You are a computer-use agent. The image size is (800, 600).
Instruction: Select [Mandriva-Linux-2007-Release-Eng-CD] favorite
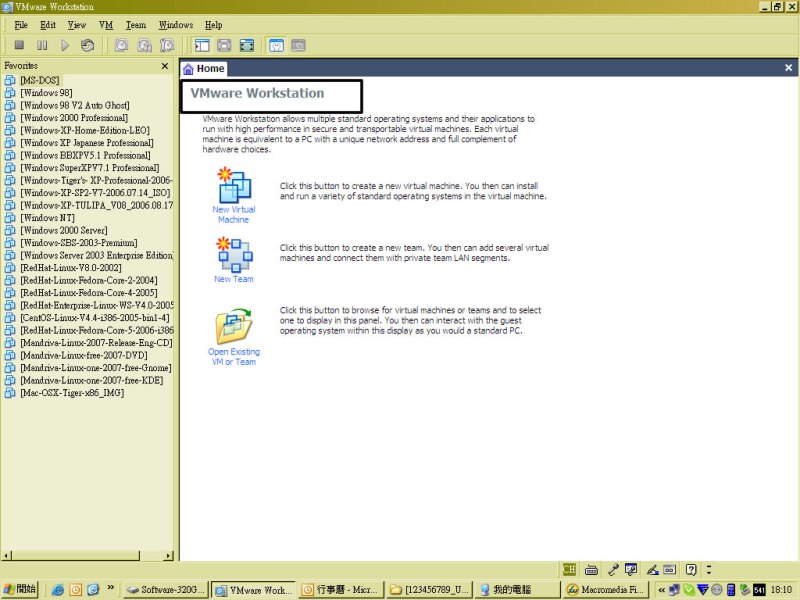(96, 342)
